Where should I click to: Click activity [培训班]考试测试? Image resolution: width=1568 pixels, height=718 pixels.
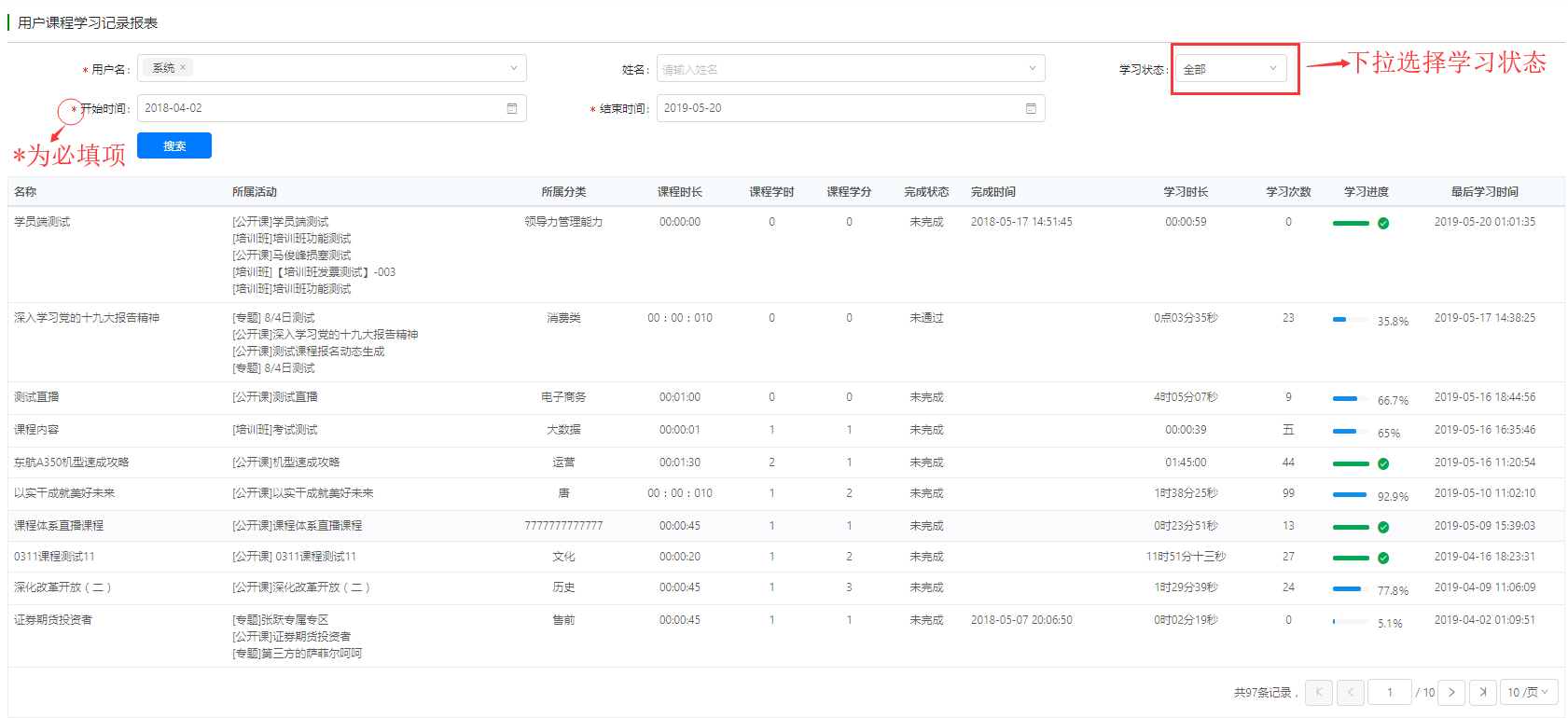[275, 430]
